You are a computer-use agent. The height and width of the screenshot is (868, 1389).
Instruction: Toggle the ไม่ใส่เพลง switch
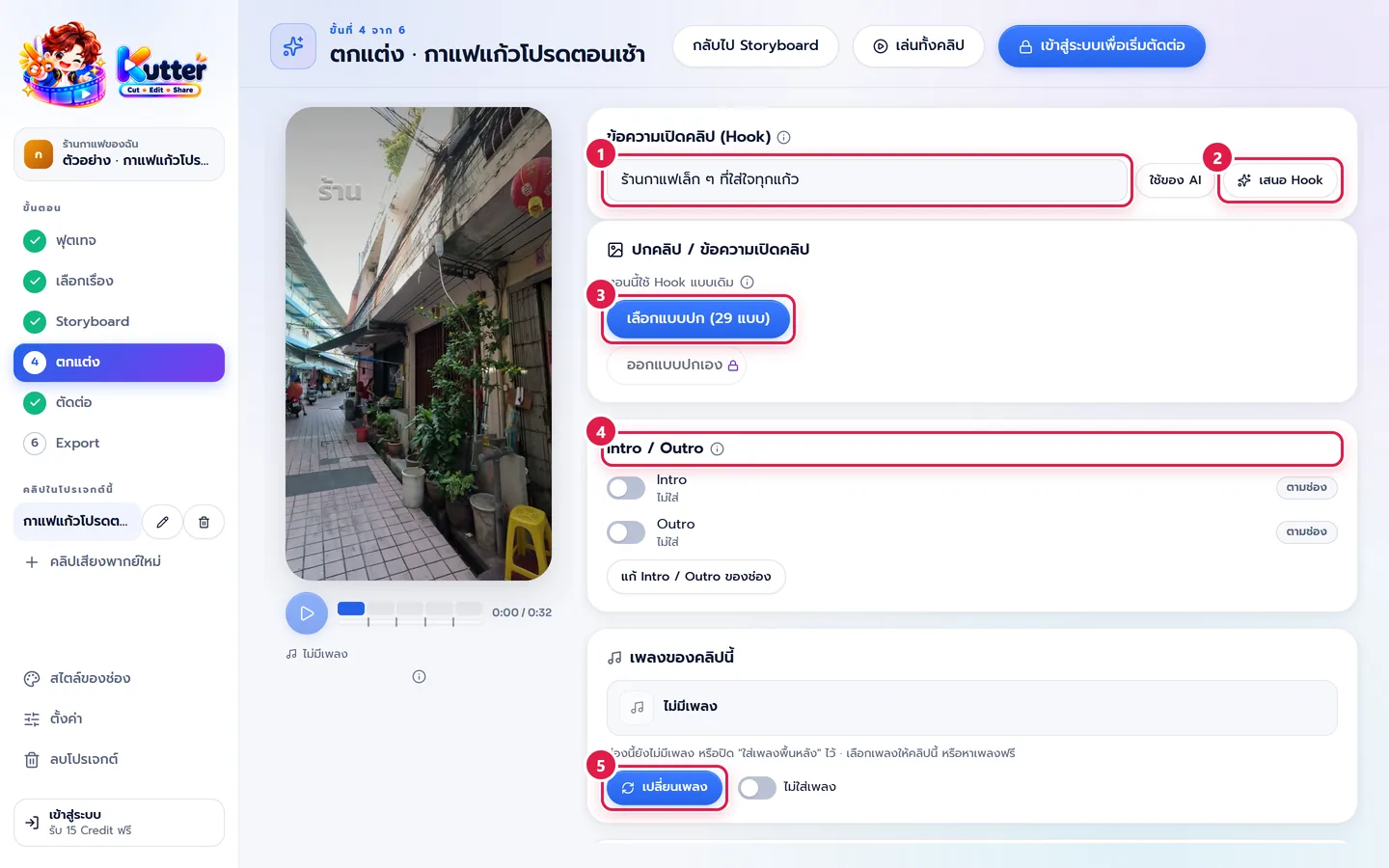pyautogui.click(x=757, y=788)
